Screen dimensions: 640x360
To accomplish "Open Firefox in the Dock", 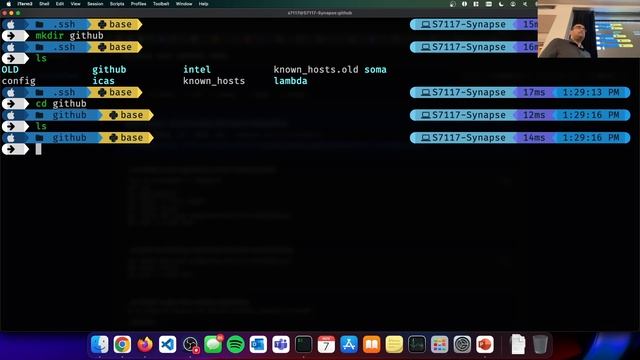I will (144, 344).
